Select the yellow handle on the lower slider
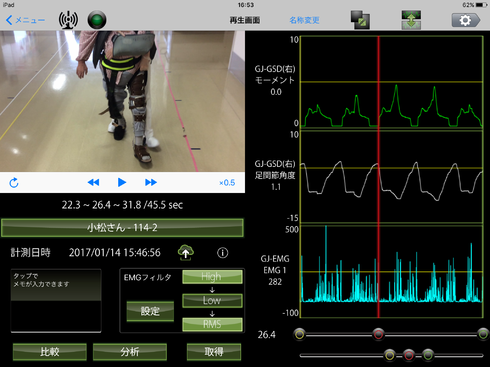This screenshot has height=367, width=490. [x=389, y=355]
